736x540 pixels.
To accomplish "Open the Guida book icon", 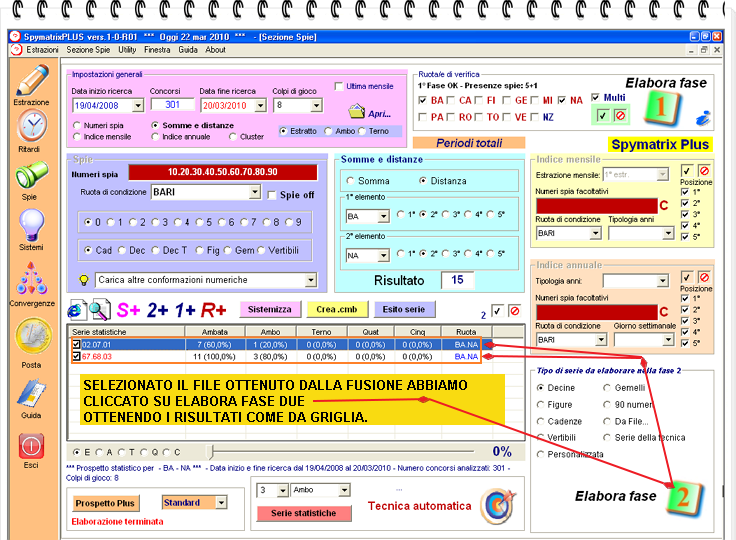I will point(31,393).
